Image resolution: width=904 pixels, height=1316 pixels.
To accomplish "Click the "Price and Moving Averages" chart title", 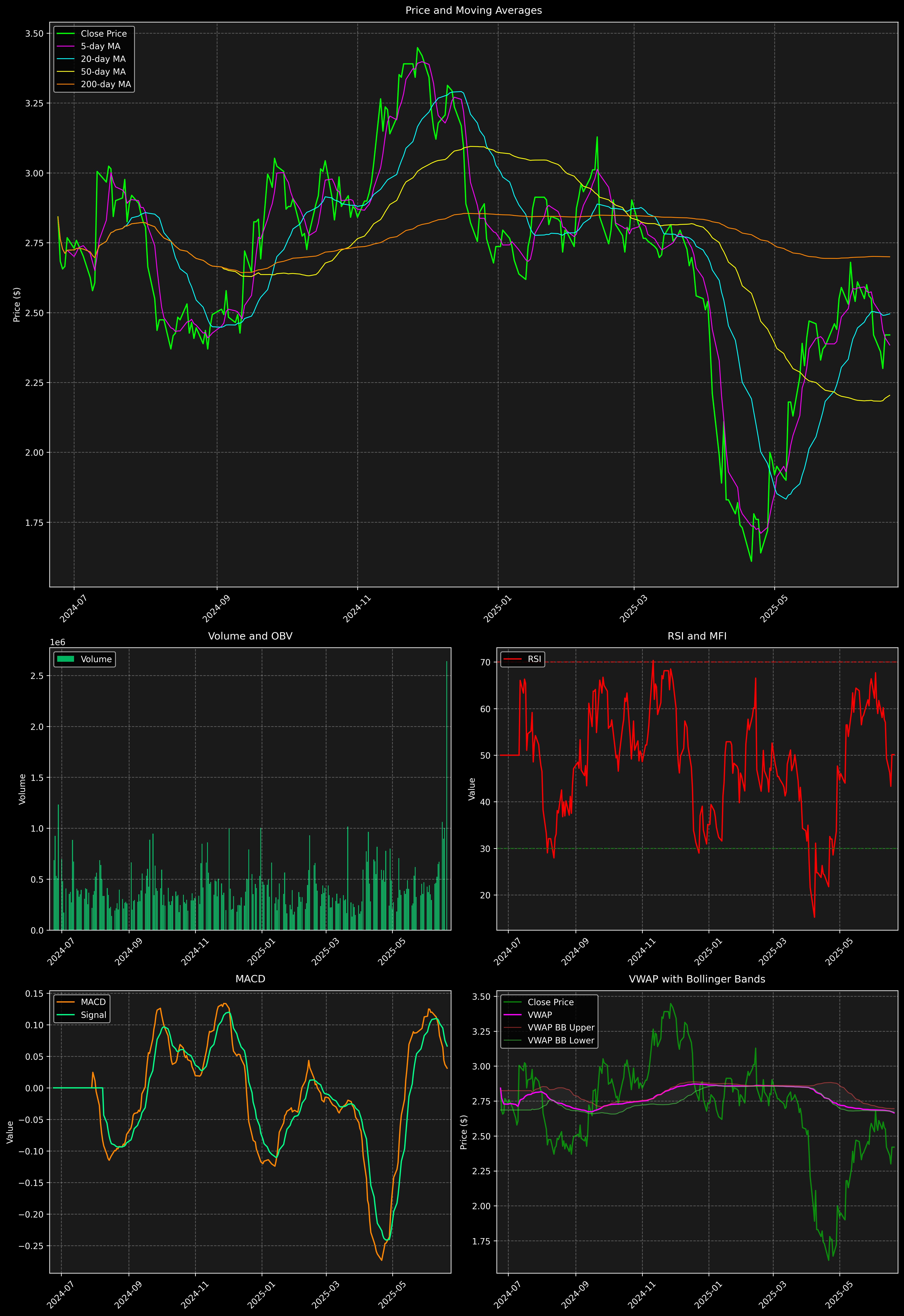I will [473, 10].
